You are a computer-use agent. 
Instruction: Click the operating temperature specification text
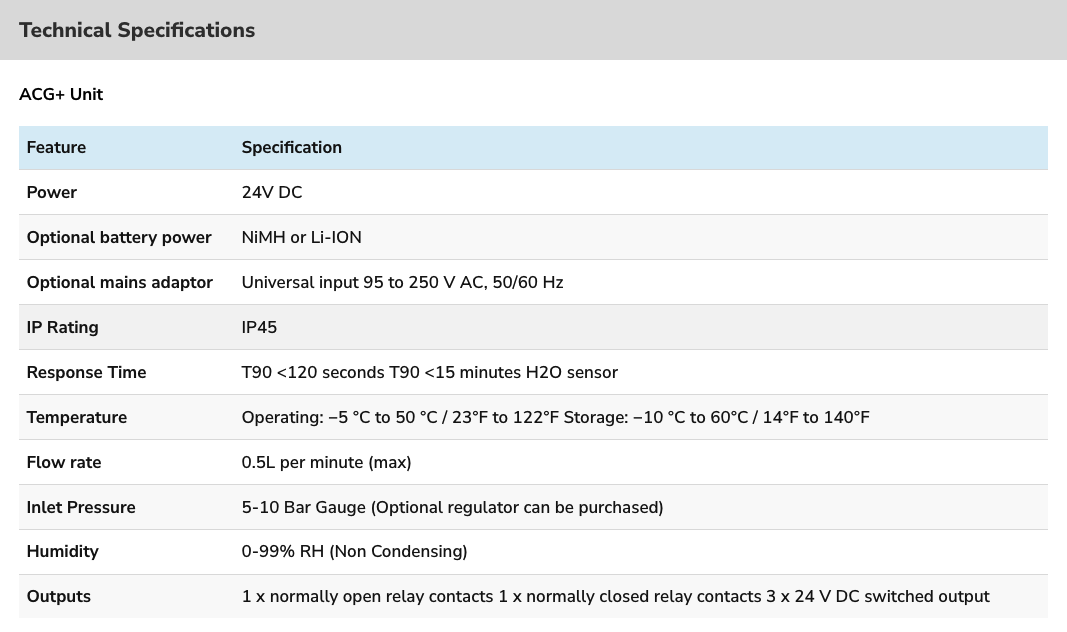coord(555,417)
